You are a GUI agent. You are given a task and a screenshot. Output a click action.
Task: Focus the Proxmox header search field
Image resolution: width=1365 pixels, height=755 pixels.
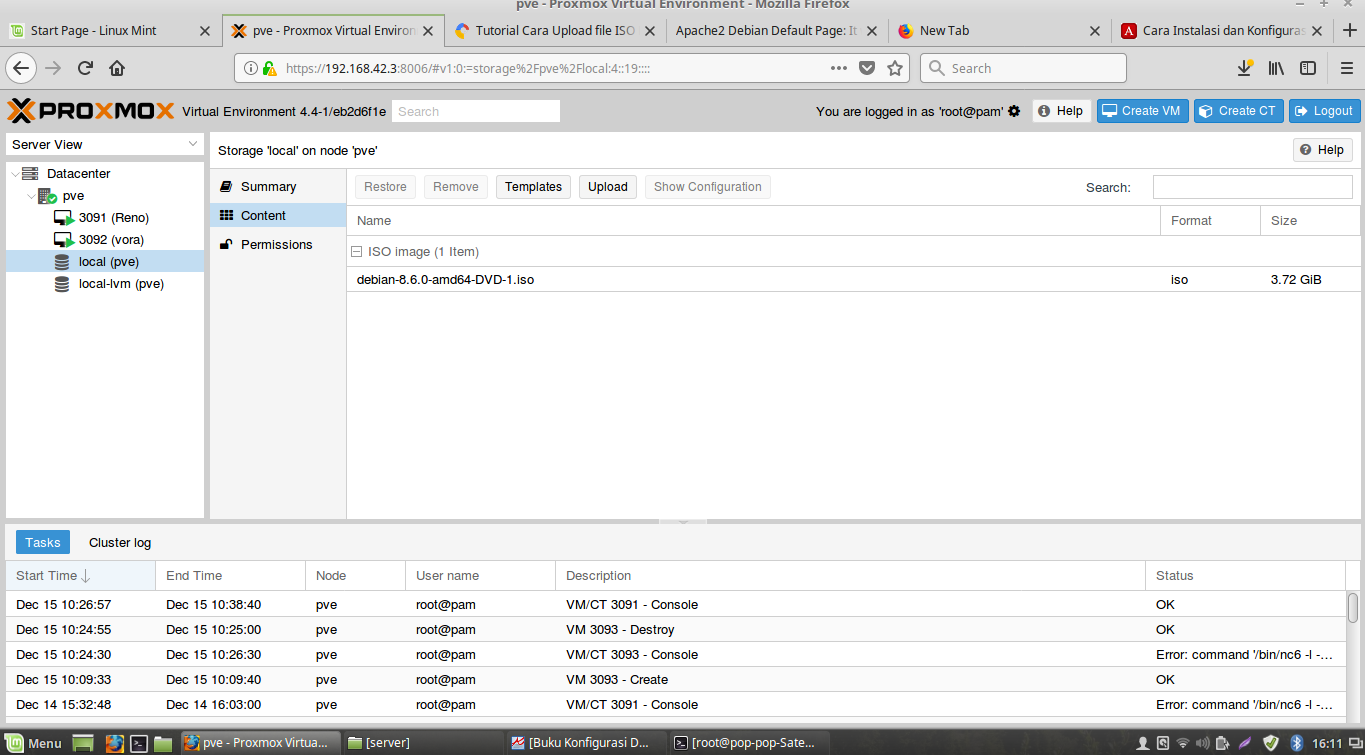[x=476, y=111]
